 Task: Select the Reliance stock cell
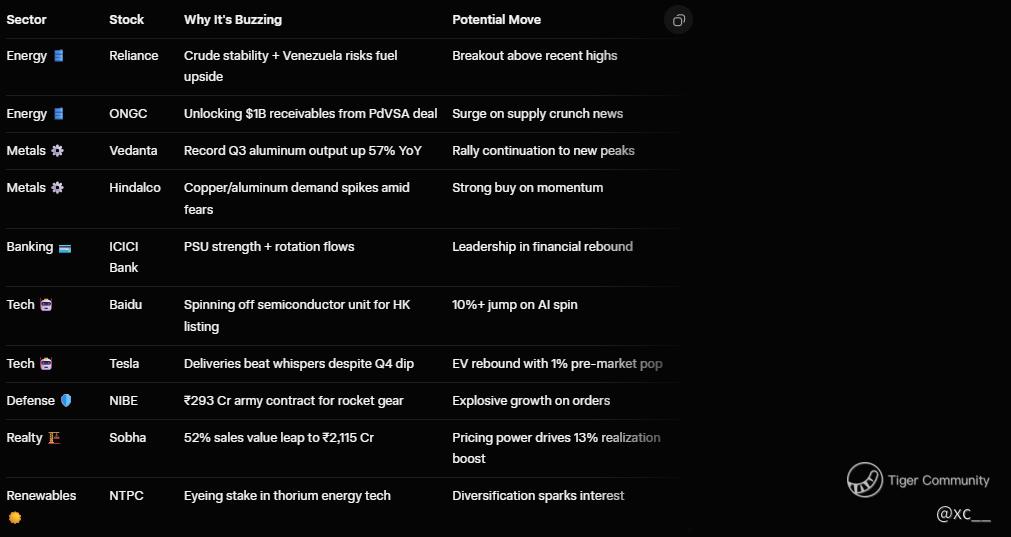tap(133, 56)
